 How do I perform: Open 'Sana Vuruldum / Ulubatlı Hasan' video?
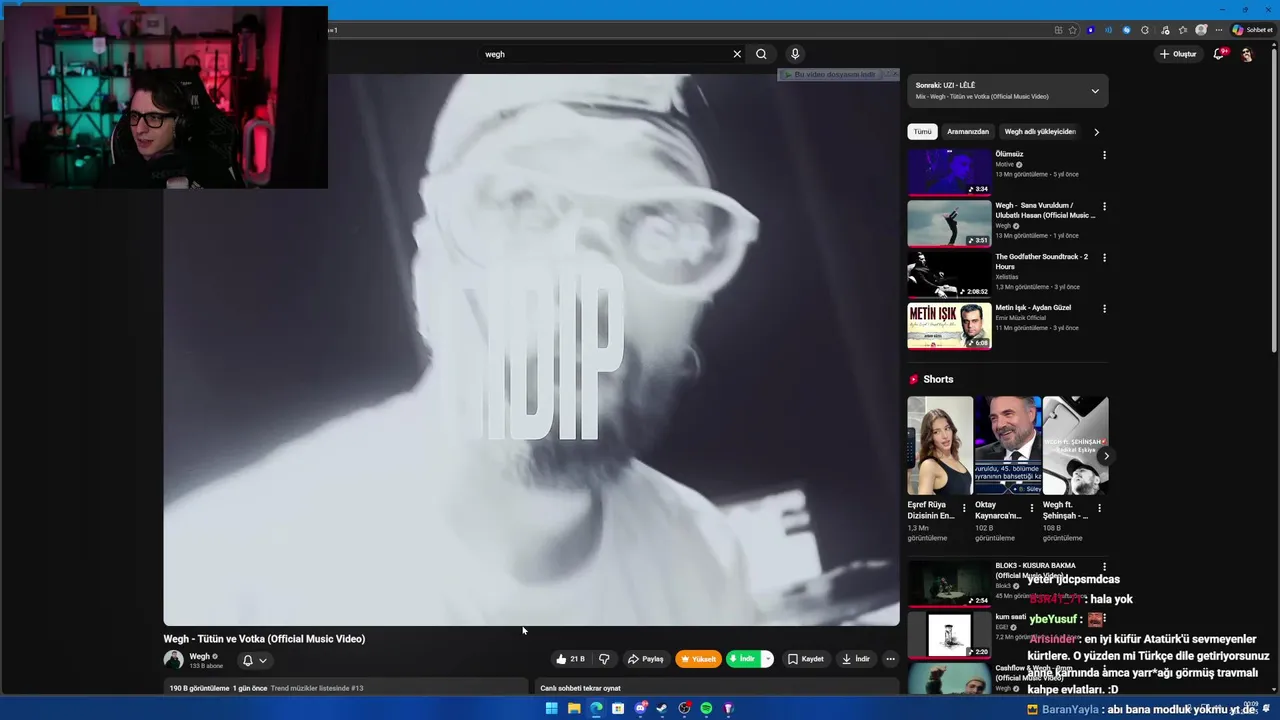click(x=949, y=223)
